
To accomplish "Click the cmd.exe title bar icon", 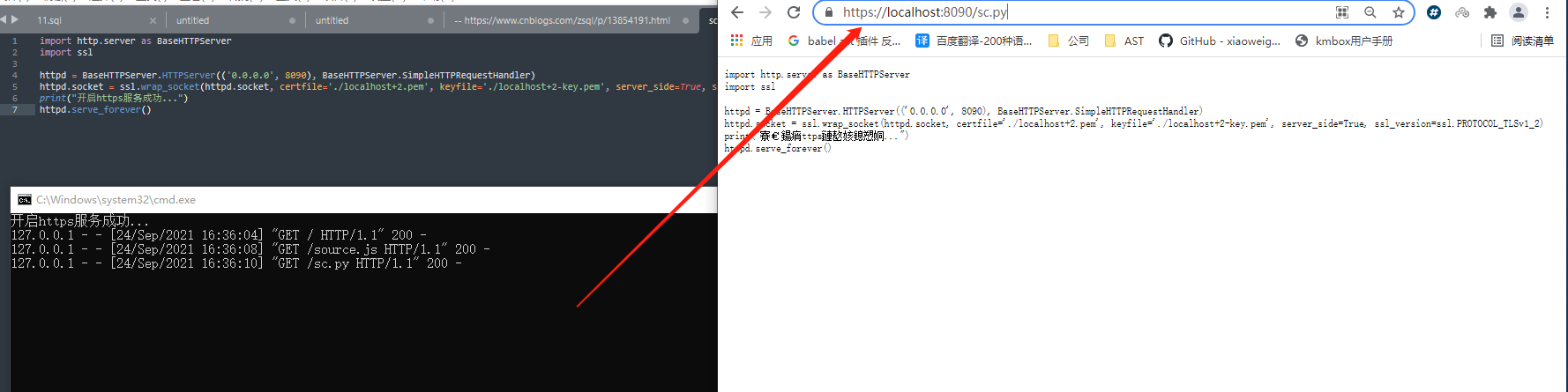I will click(x=25, y=200).
